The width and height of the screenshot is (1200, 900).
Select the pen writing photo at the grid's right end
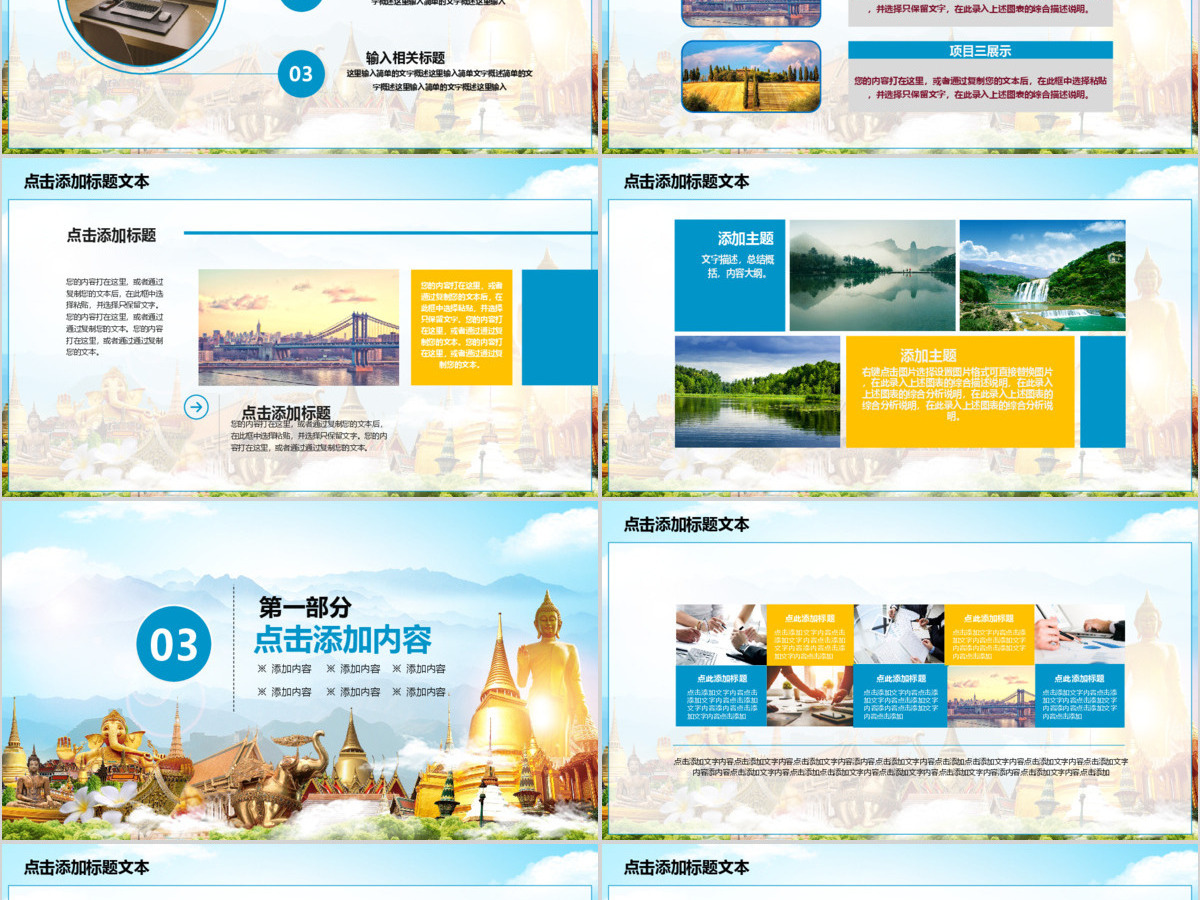click(x=1080, y=634)
